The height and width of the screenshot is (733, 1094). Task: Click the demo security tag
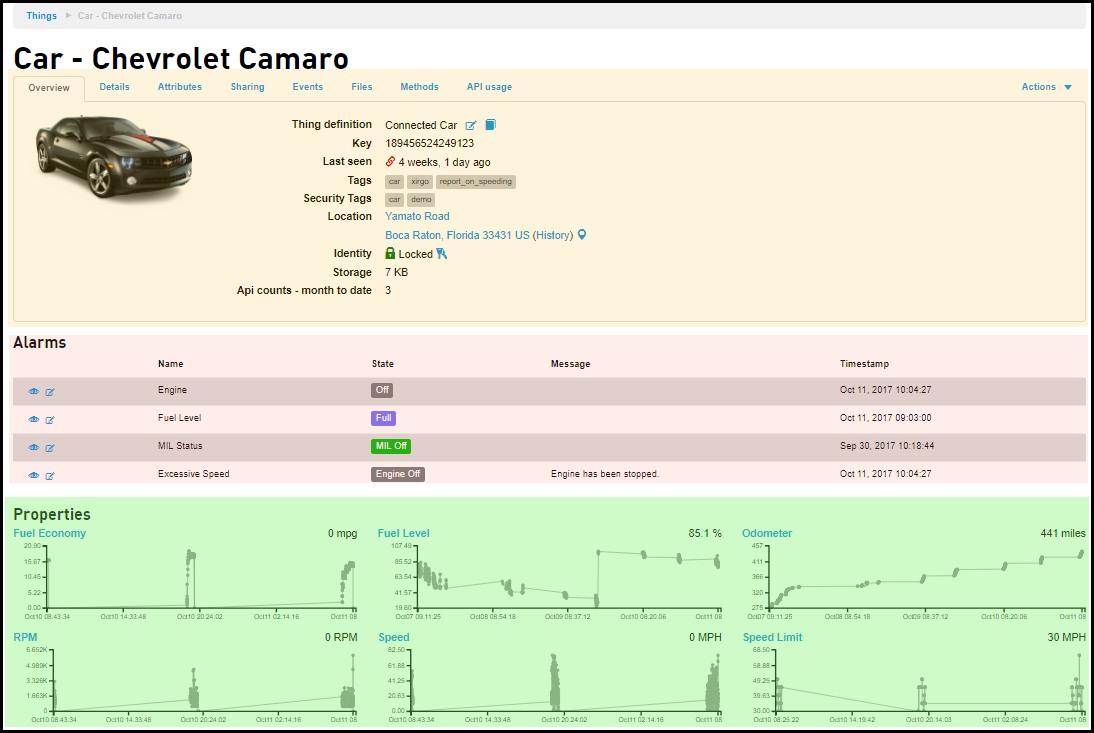coord(421,199)
